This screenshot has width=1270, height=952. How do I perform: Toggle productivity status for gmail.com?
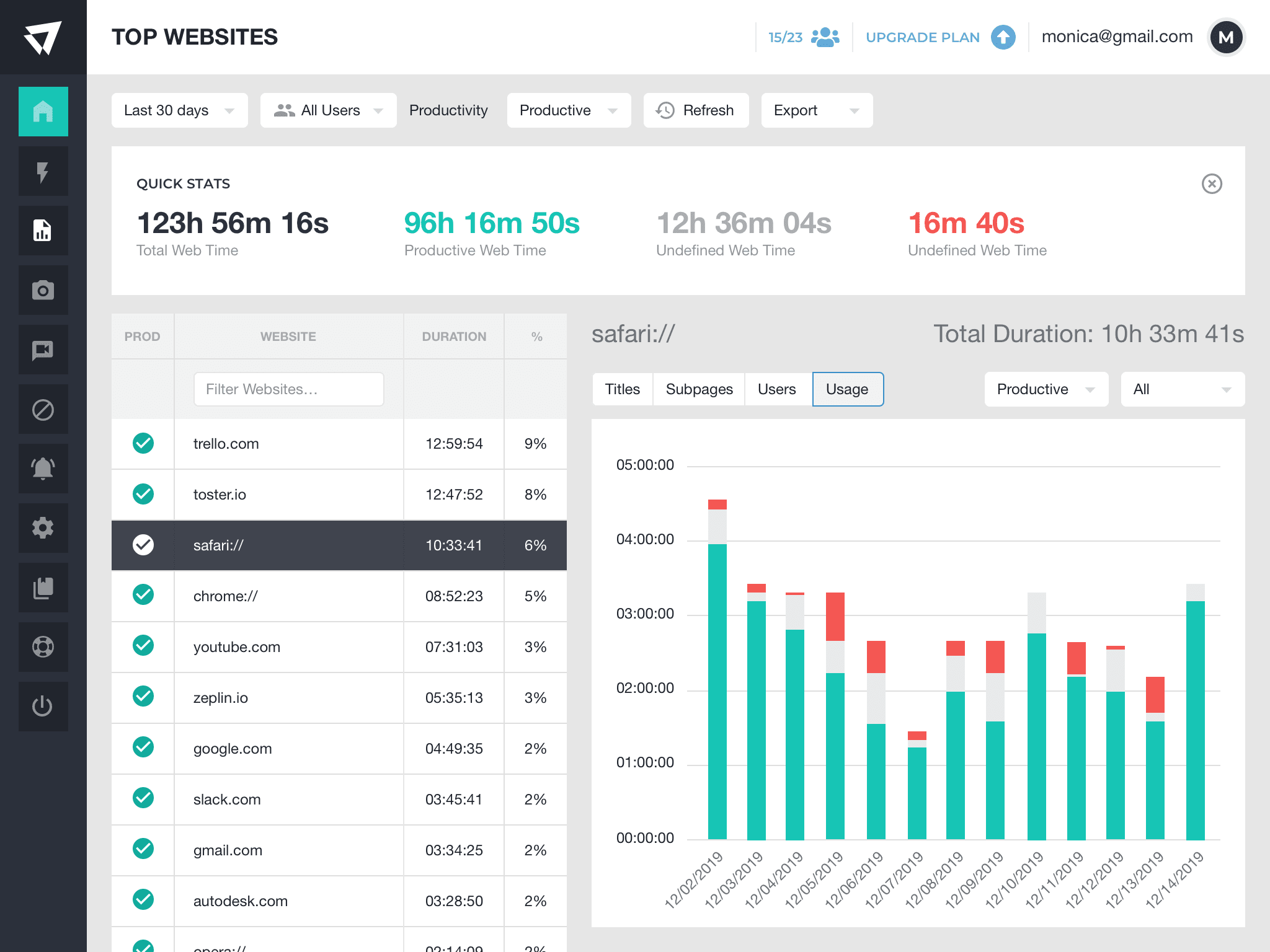[x=143, y=850]
